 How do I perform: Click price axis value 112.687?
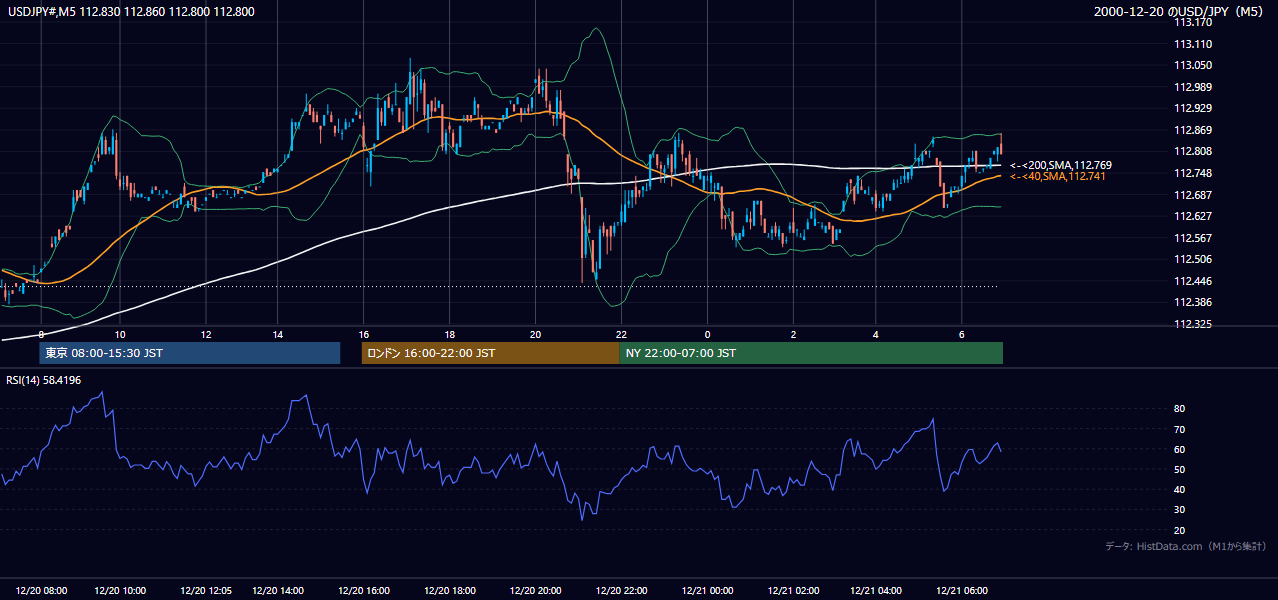[x=1193, y=194]
